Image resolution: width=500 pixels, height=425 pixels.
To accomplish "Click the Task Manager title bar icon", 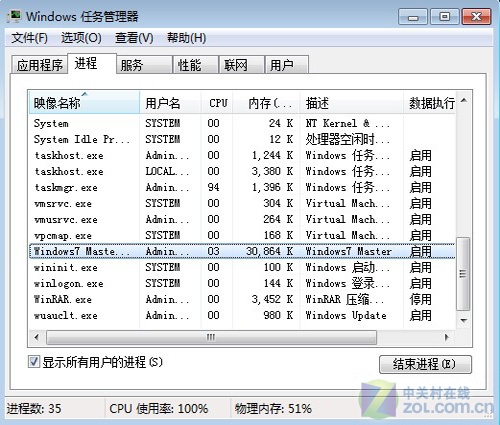I will click(14, 16).
